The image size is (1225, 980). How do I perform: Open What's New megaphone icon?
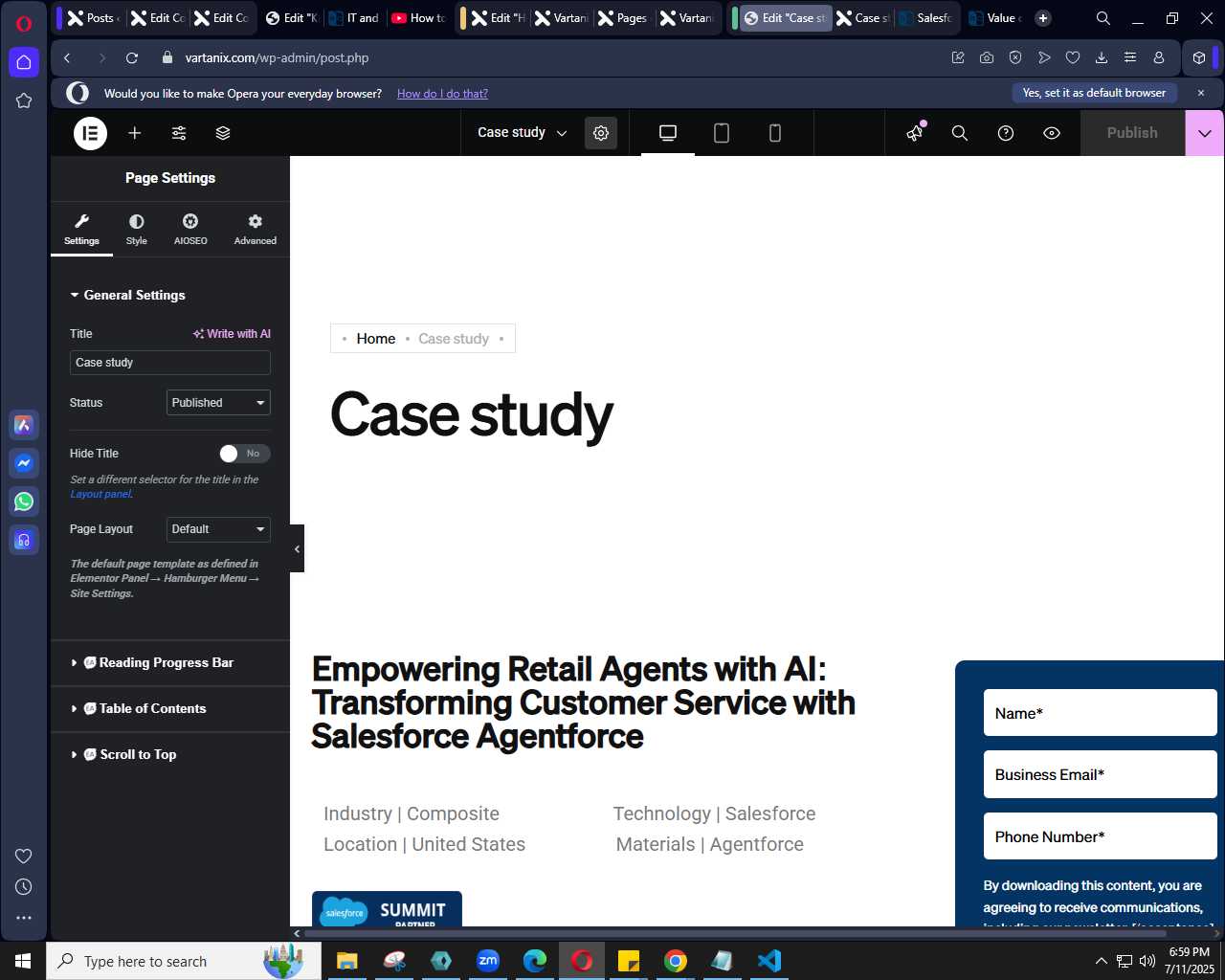tap(915, 133)
